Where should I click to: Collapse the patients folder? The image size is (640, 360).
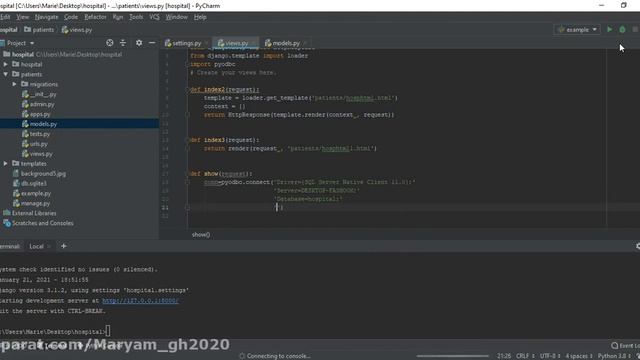point(6,74)
